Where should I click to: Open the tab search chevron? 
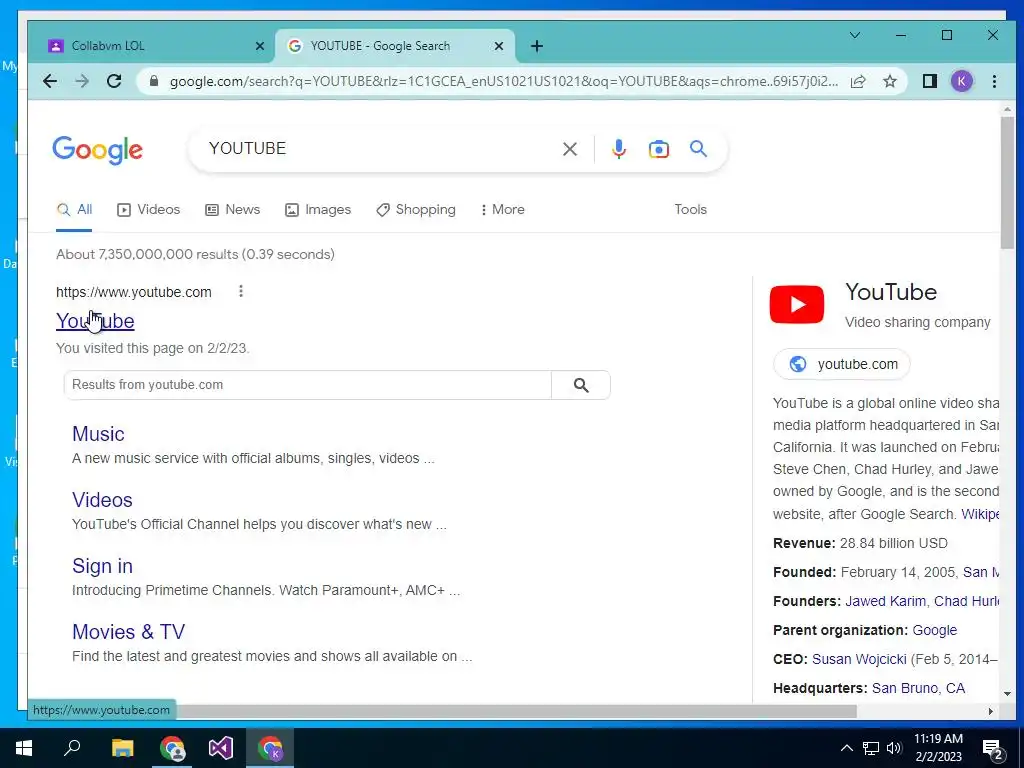(x=855, y=35)
